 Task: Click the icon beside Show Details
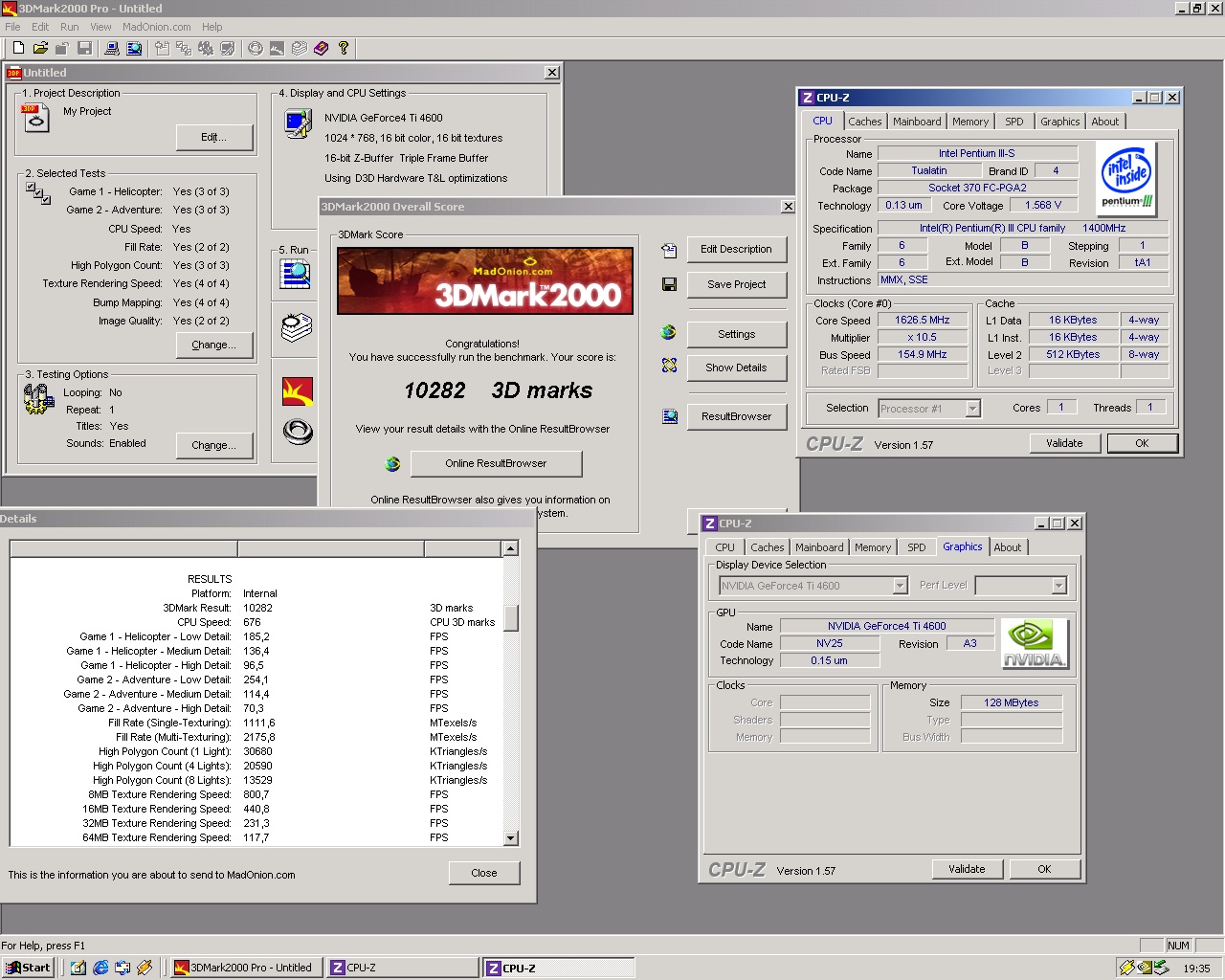669,365
